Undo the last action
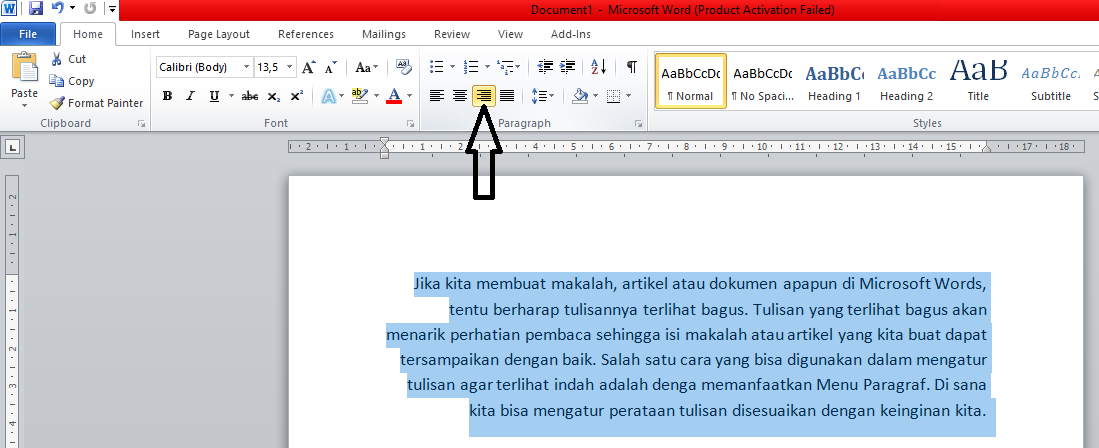The width and height of the screenshot is (1099, 448). [x=57, y=9]
